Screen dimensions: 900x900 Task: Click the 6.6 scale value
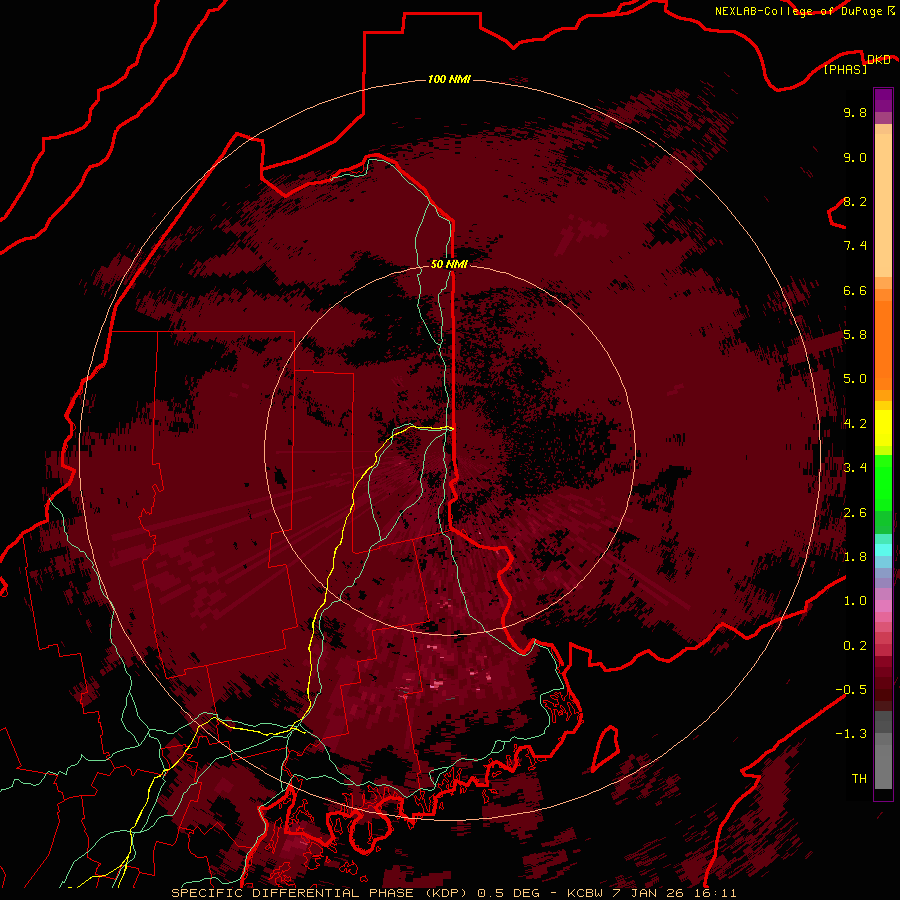point(855,290)
